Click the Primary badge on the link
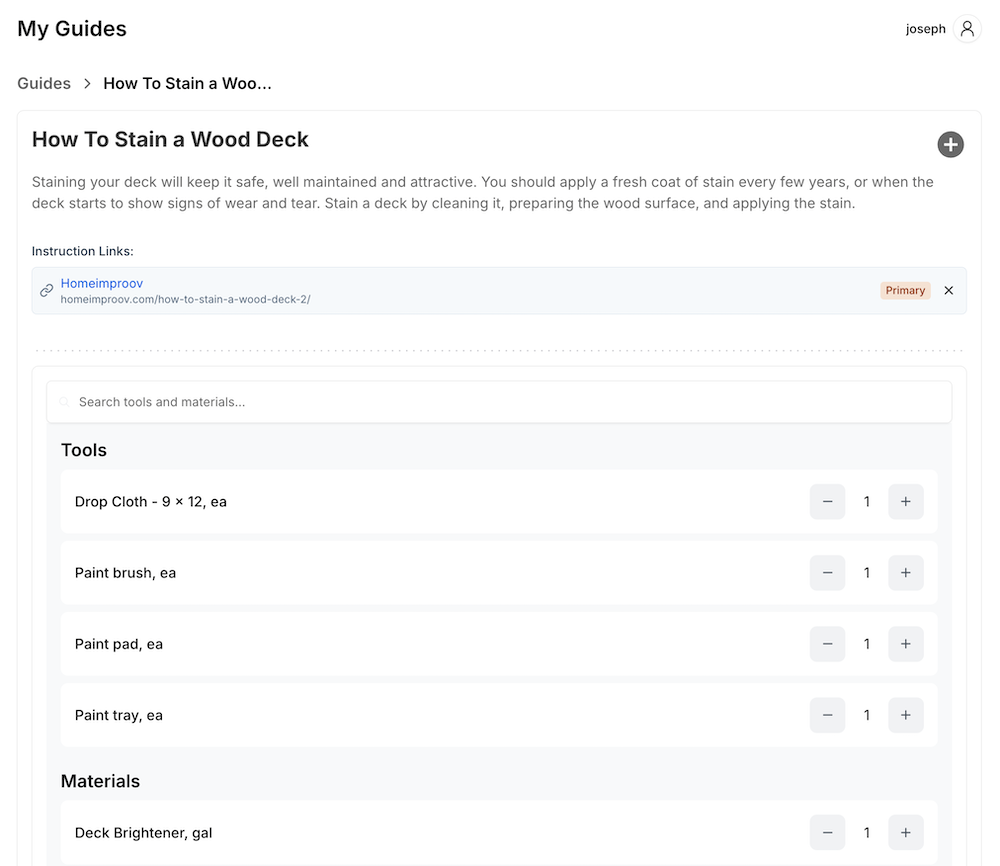 [x=905, y=291]
